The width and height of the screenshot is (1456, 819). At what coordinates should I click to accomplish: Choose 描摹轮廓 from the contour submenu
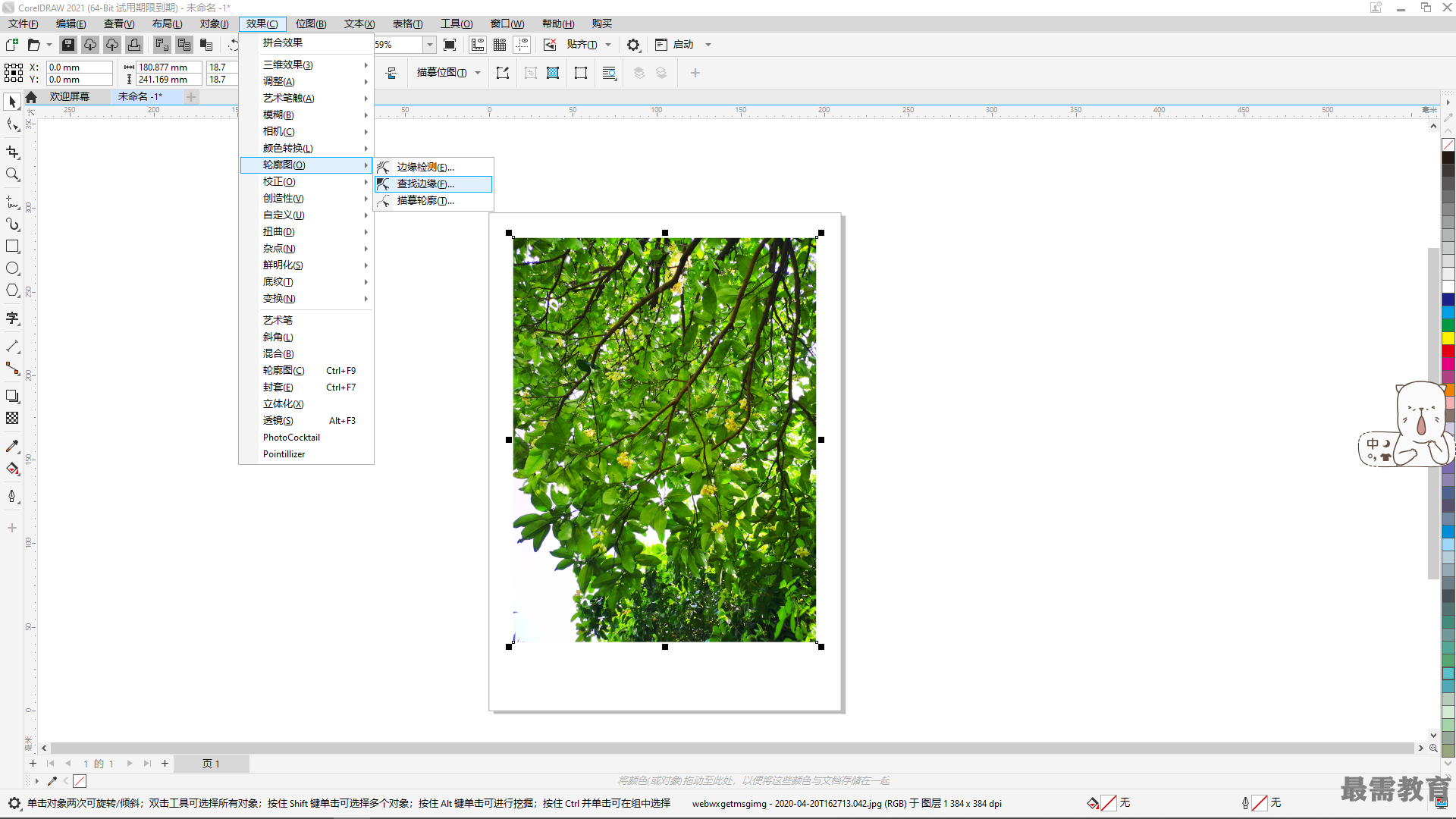click(434, 200)
